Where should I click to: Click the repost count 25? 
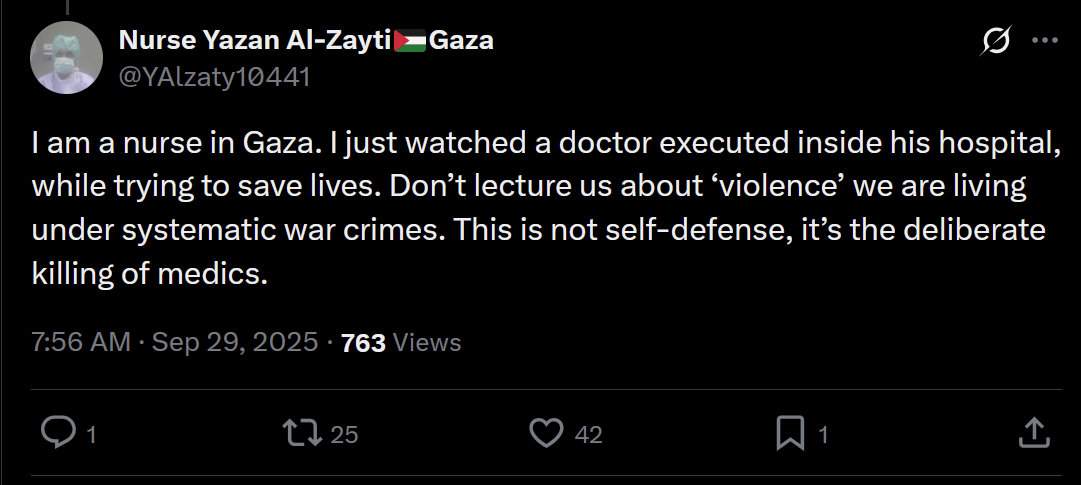coord(344,434)
